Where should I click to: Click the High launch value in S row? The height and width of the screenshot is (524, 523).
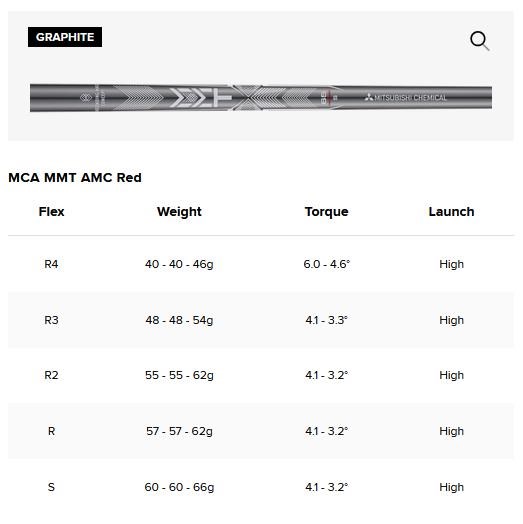(x=451, y=487)
